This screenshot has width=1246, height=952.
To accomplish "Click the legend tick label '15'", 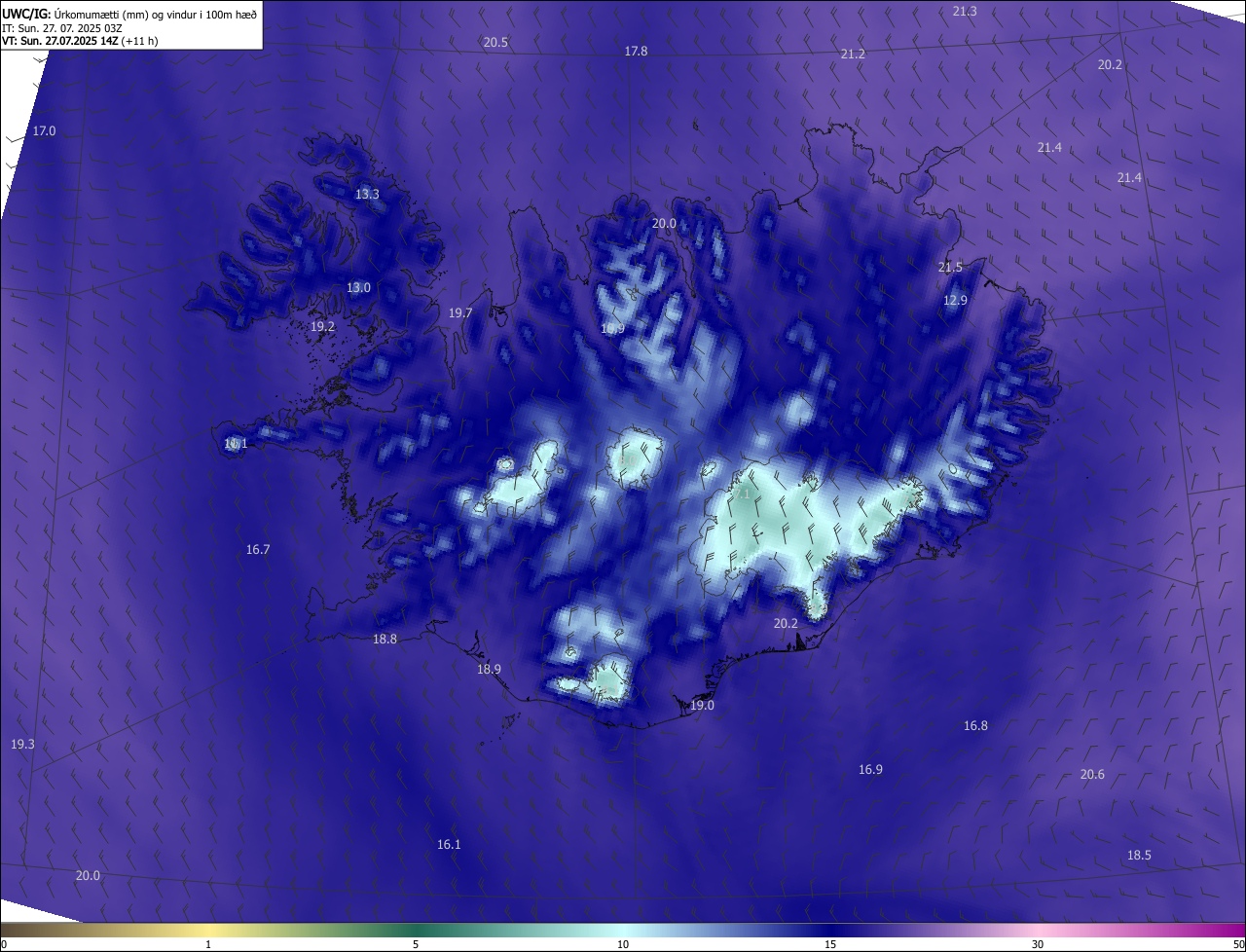I will (830, 944).
